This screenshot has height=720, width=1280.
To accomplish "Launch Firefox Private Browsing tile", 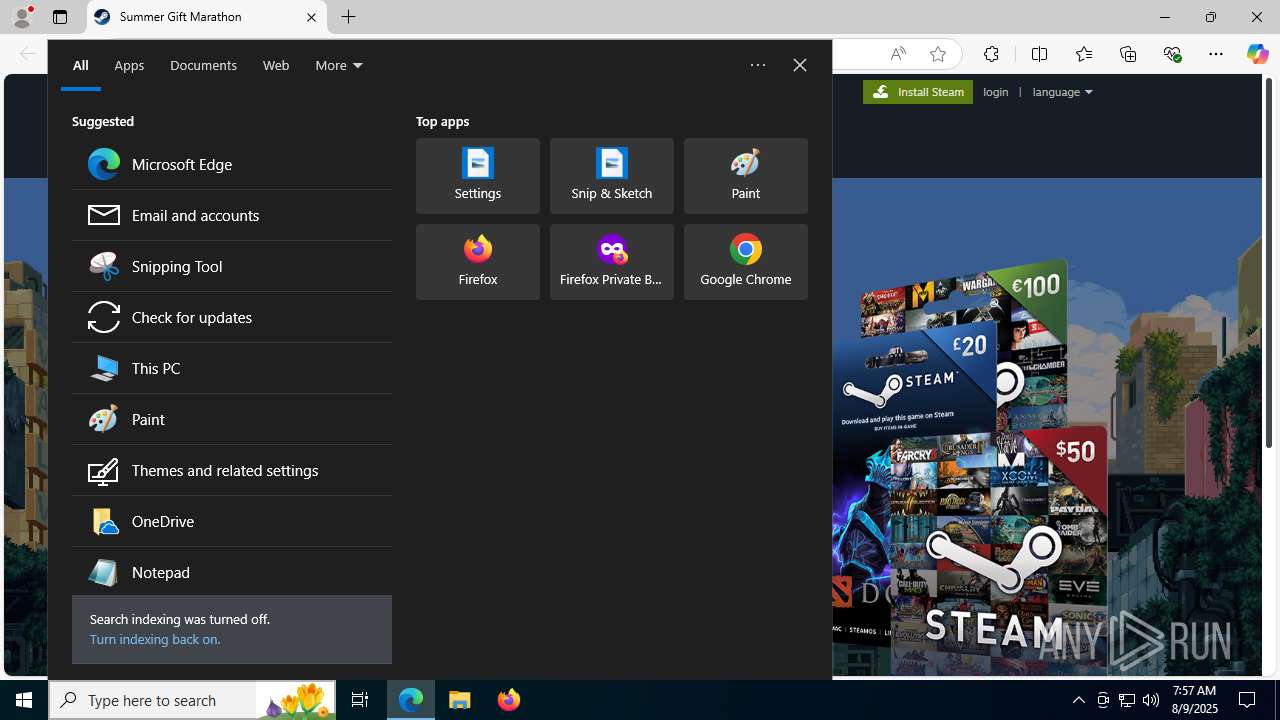I will click(612, 262).
